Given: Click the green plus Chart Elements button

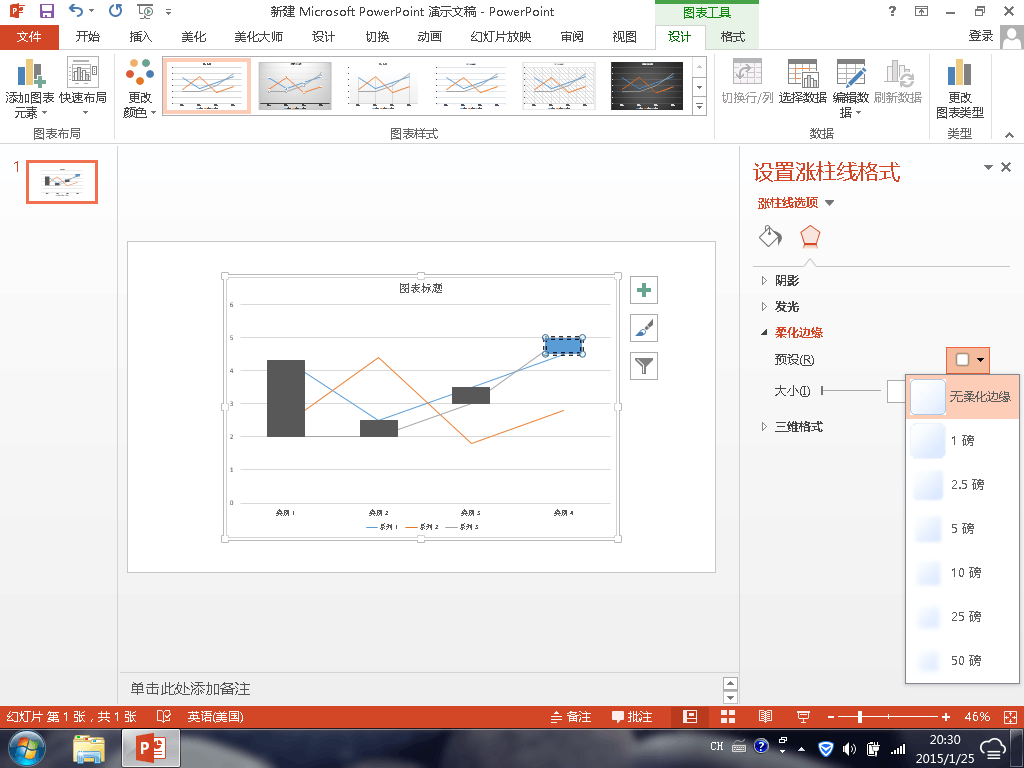Looking at the screenshot, I should (x=644, y=290).
